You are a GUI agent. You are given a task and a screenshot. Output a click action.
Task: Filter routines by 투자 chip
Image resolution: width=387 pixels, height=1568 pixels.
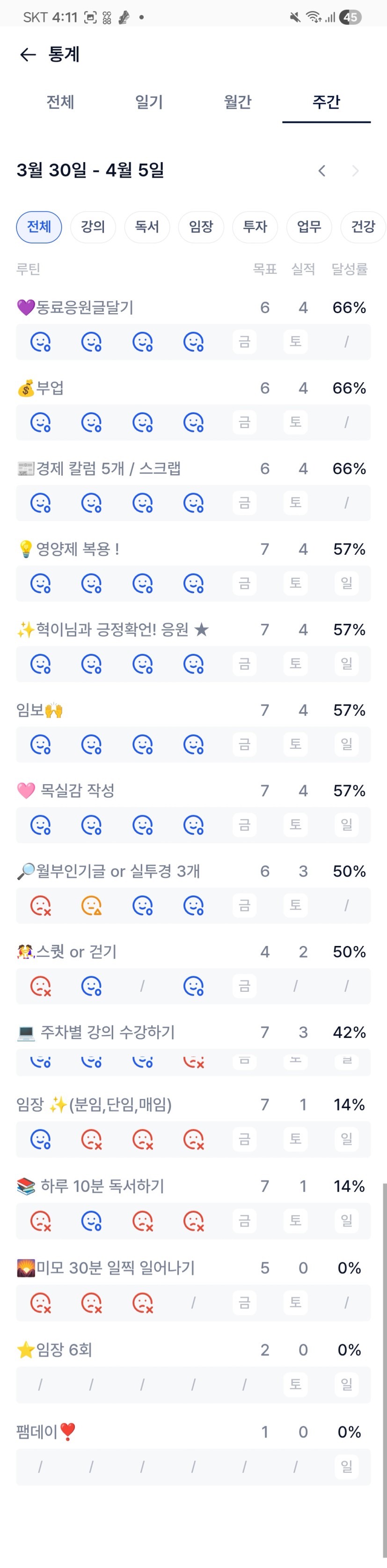(x=255, y=227)
